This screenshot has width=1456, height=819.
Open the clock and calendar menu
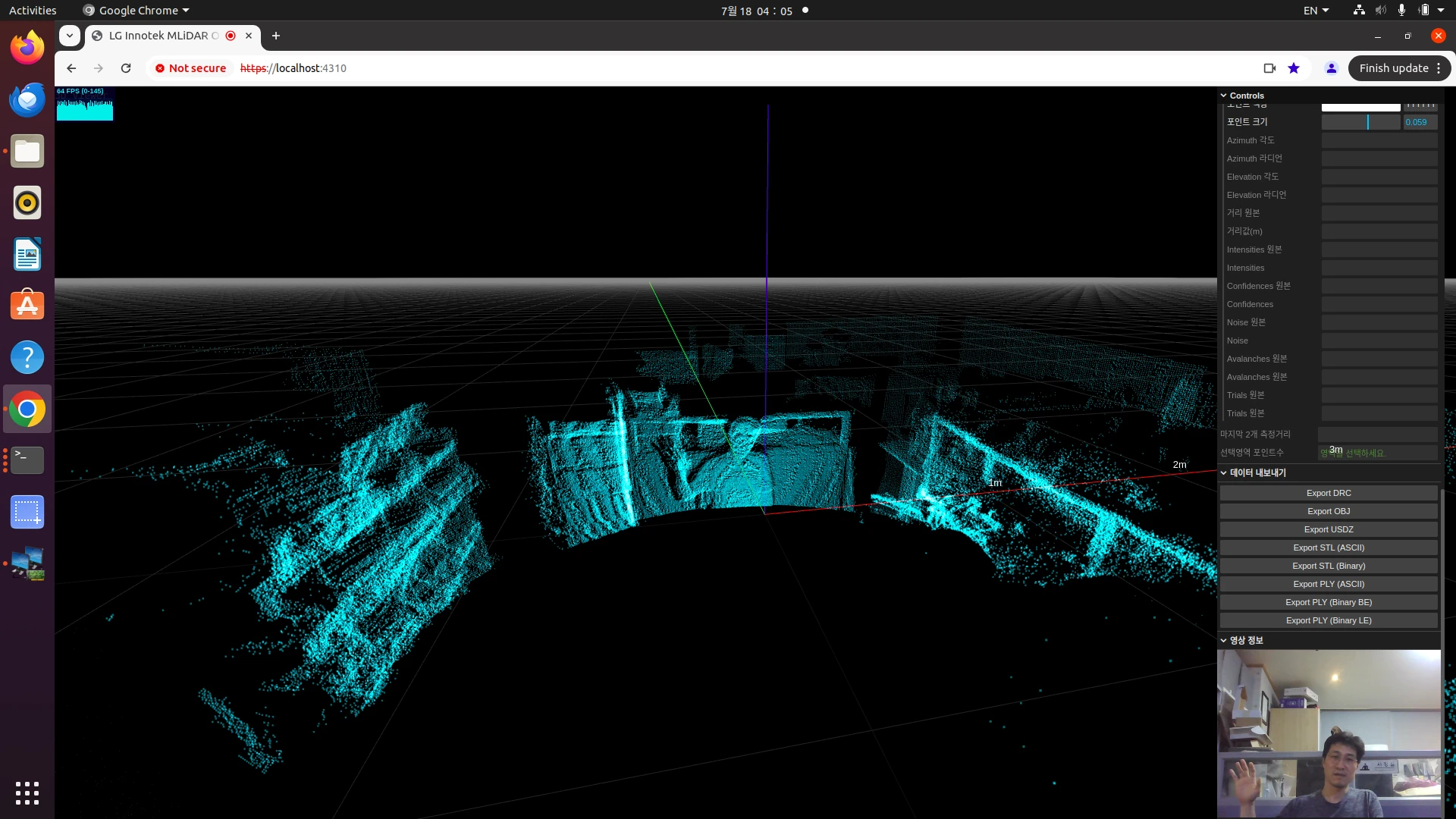[x=757, y=11]
